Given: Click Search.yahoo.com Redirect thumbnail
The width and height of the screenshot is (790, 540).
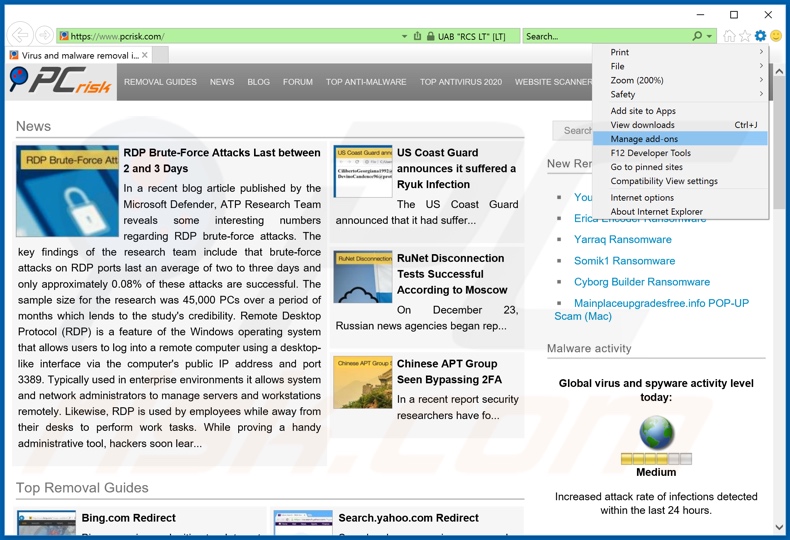Looking at the screenshot, I should point(303,523).
